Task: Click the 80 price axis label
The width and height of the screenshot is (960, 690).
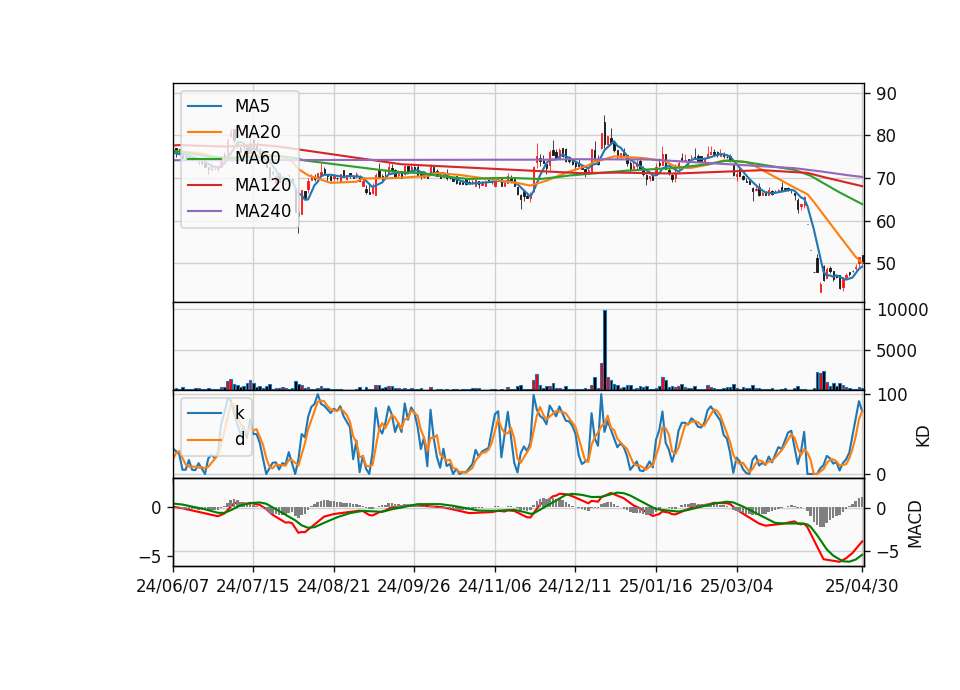Action: coord(886,136)
